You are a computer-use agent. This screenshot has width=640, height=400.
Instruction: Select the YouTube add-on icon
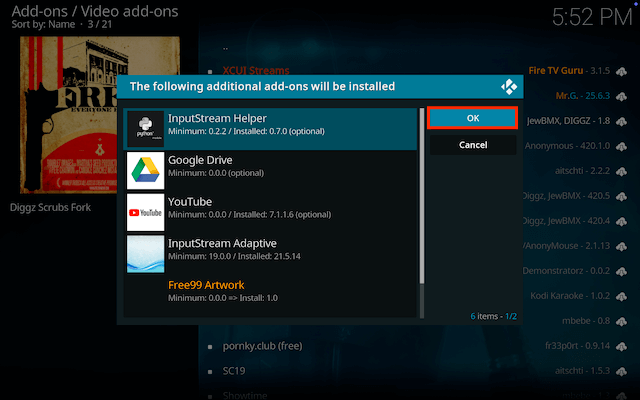pyautogui.click(x=145, y=212)
